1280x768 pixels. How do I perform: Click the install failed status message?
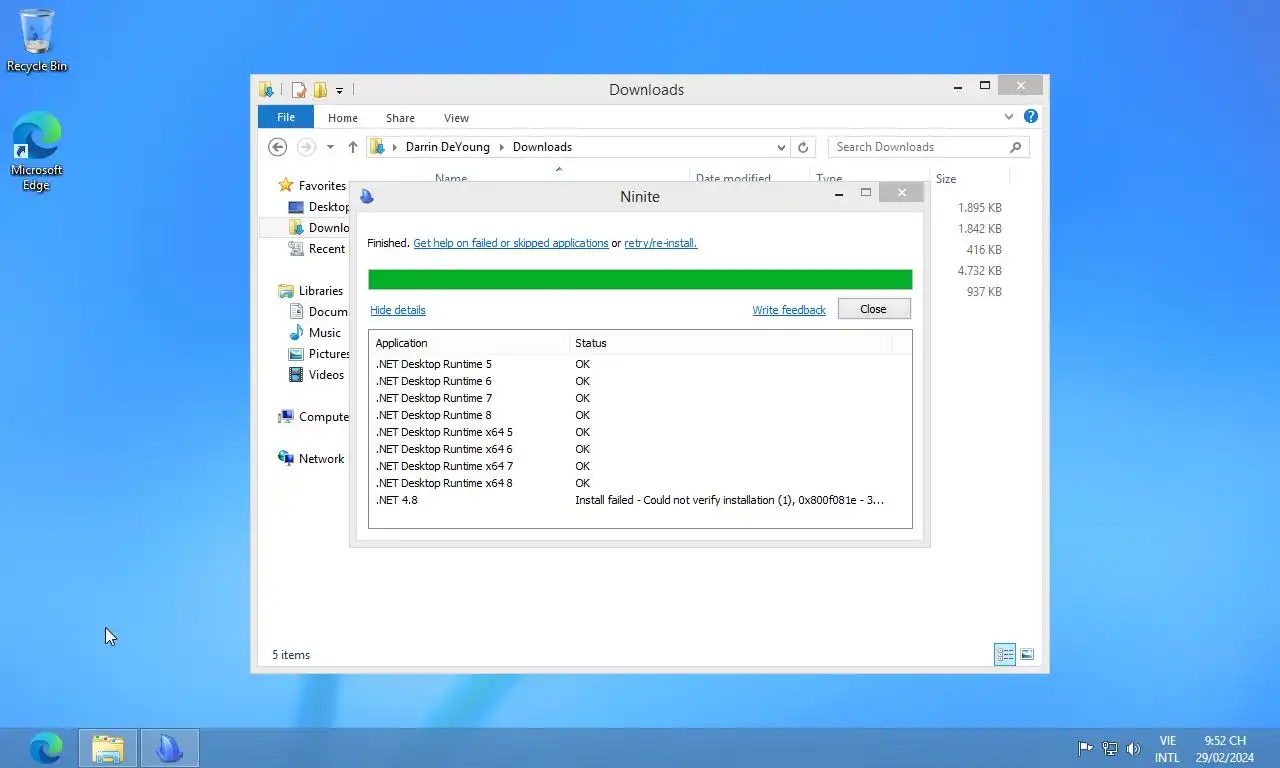tap(729, 500)
